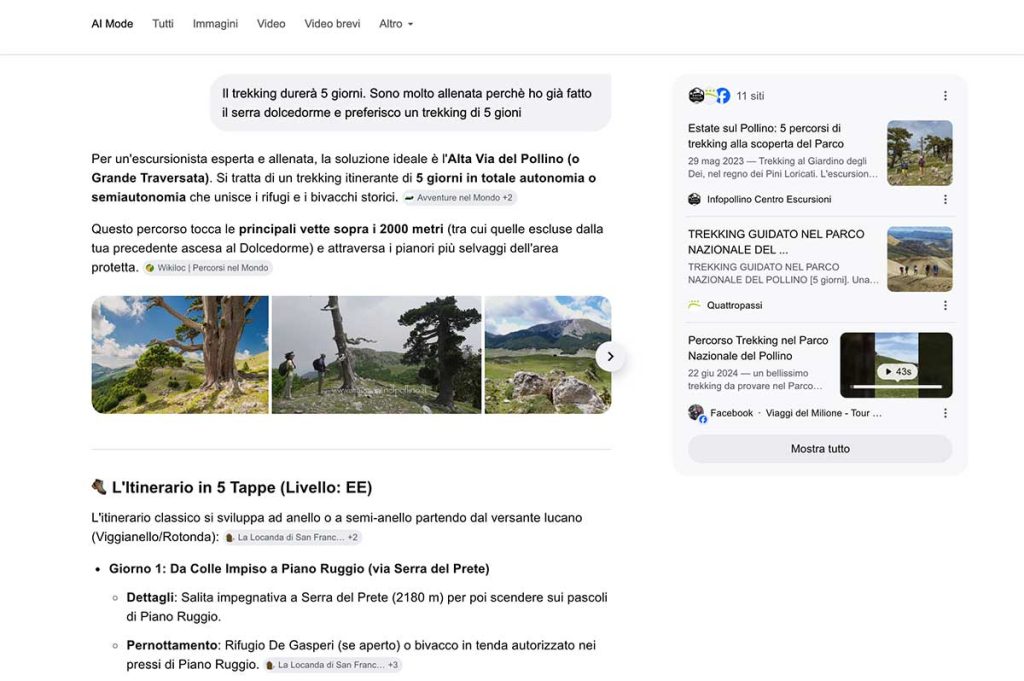Open options menu for Infopollino Centro Escursioni

945,199
